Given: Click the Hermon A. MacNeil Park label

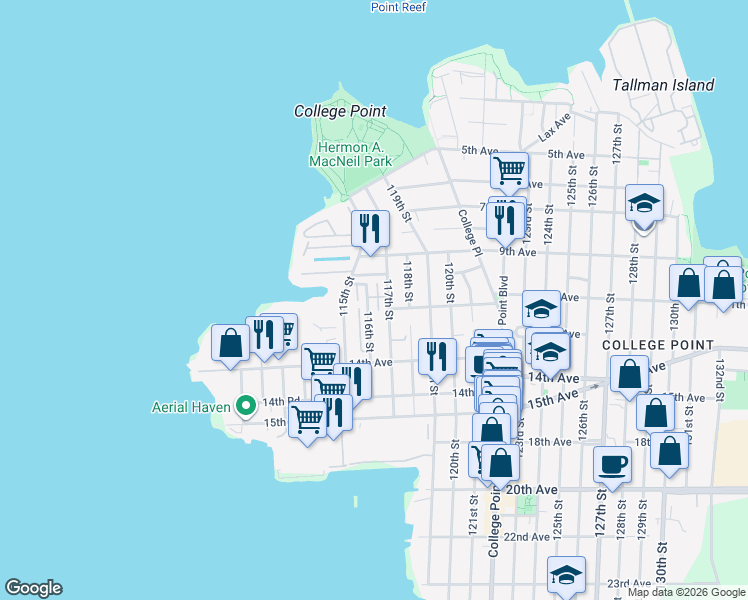Looking at the screenshot, I should pyautogui.click(x=351, y=154).
